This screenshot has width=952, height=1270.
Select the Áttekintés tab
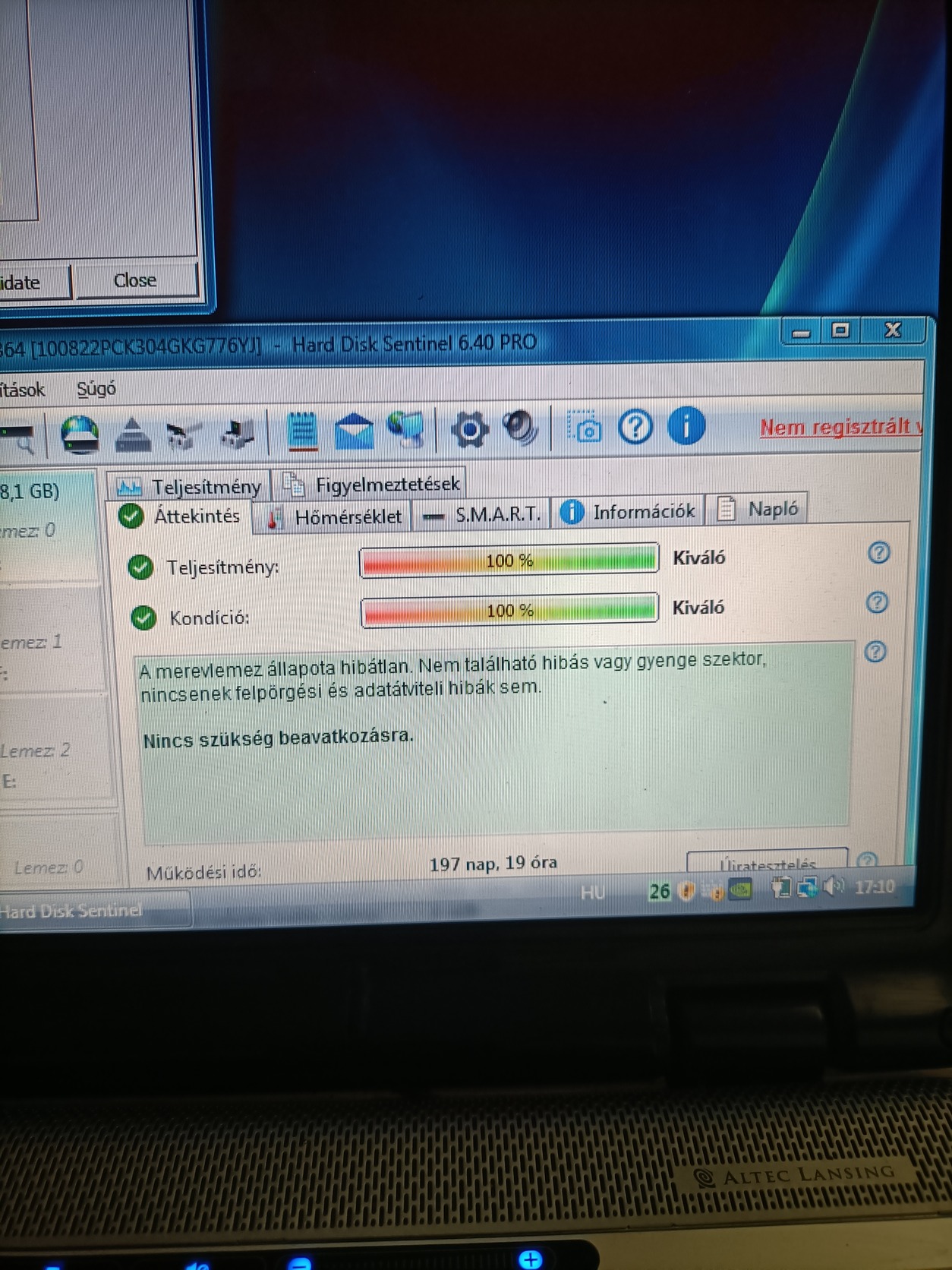pos(179,517)
